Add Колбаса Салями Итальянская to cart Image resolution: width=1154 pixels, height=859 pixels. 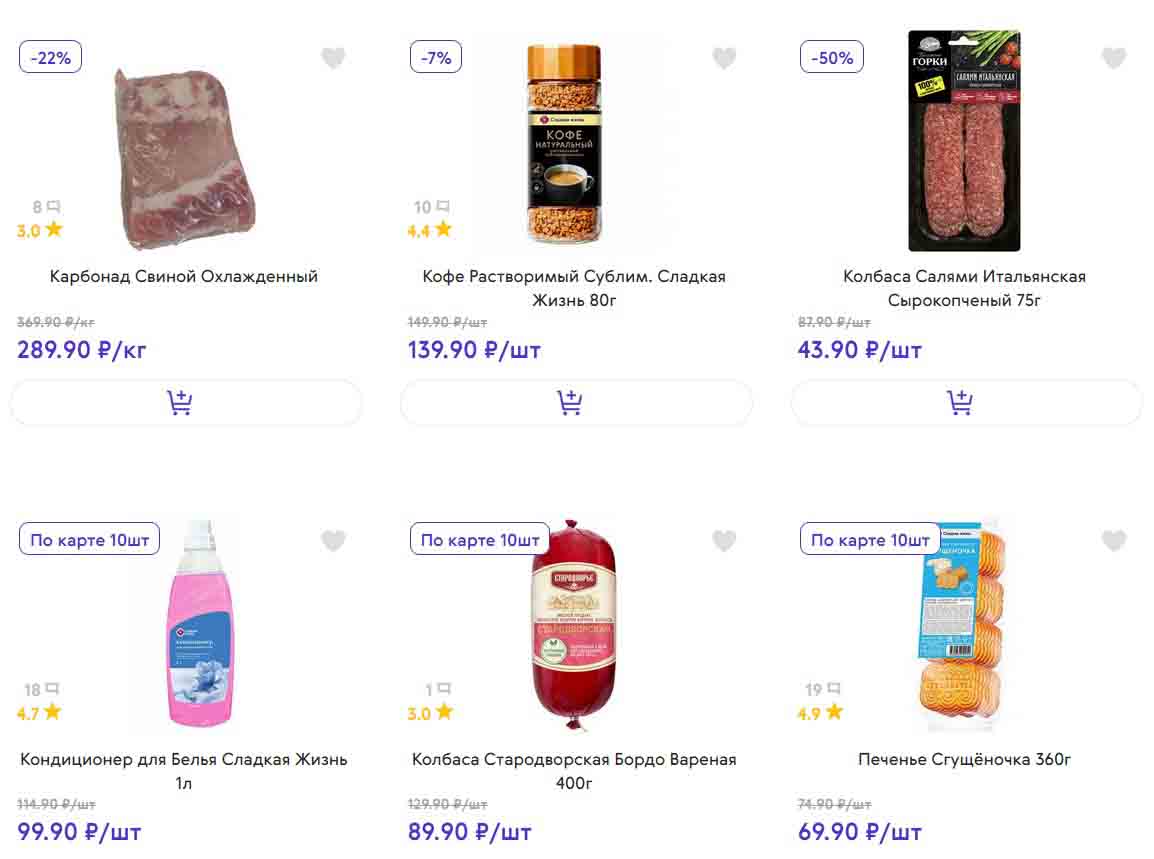pos(966,403)
